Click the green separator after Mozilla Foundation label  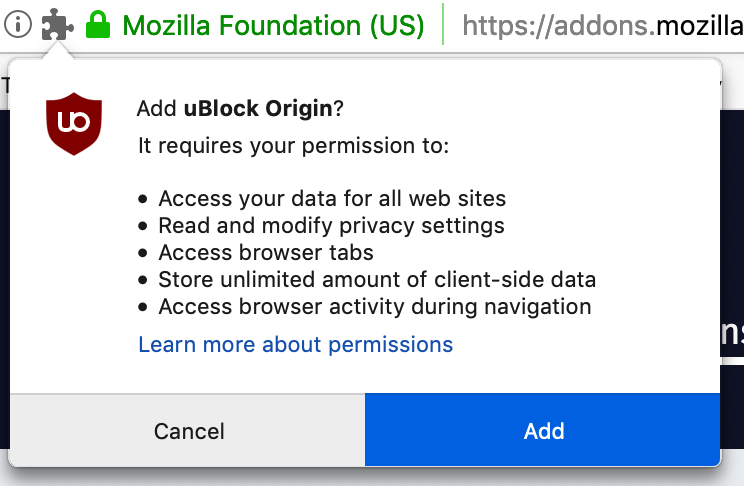[443, 24]
